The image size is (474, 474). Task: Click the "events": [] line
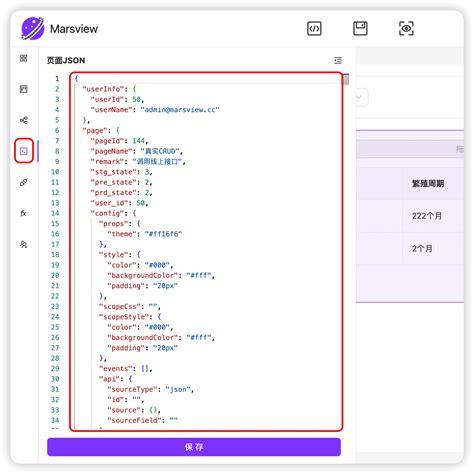coord(126,369)
